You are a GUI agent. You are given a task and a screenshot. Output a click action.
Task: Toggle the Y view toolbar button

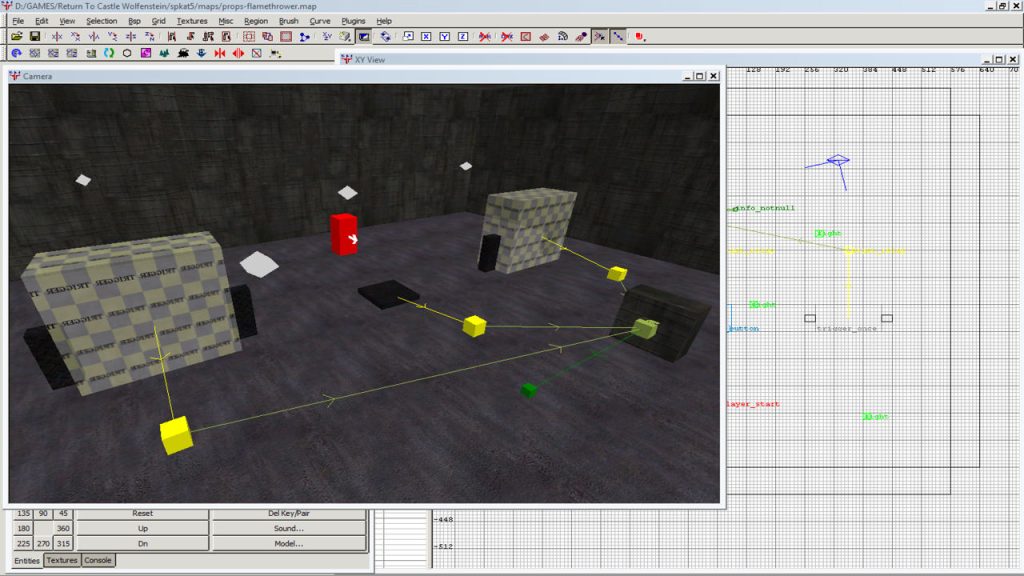445,37
